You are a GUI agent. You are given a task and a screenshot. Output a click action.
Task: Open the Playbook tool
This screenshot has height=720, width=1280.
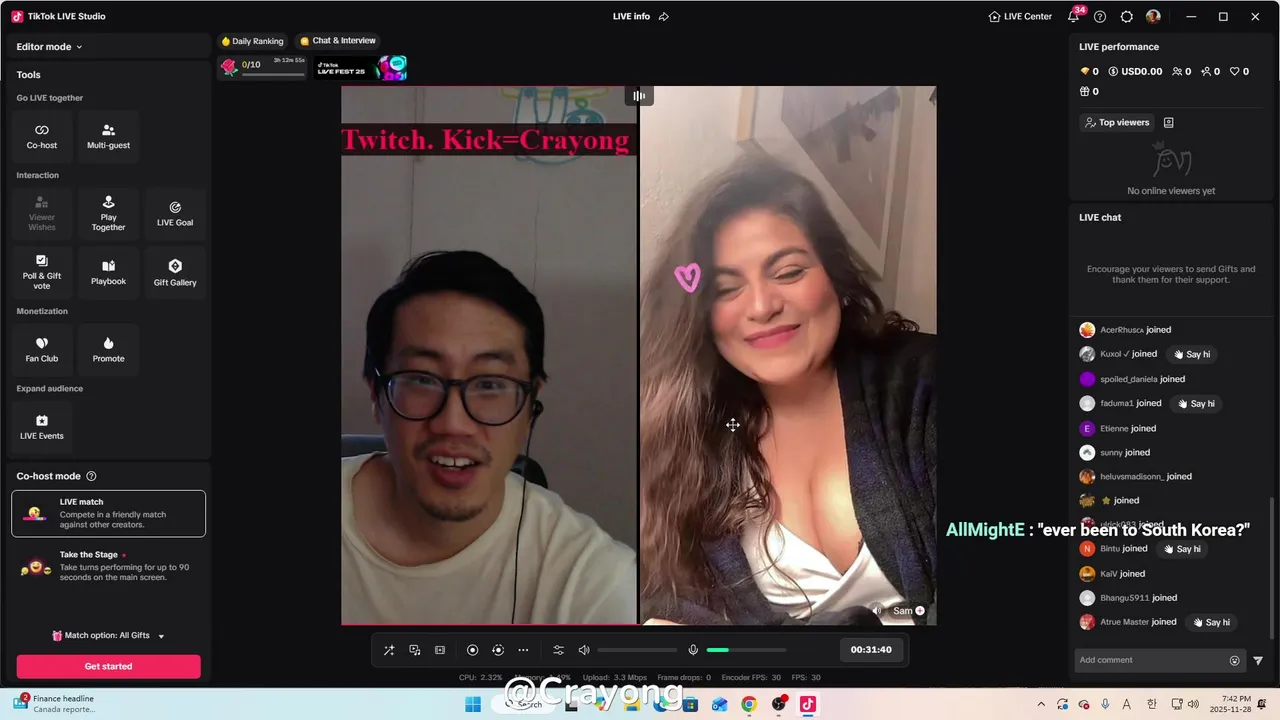click(108, 273)
